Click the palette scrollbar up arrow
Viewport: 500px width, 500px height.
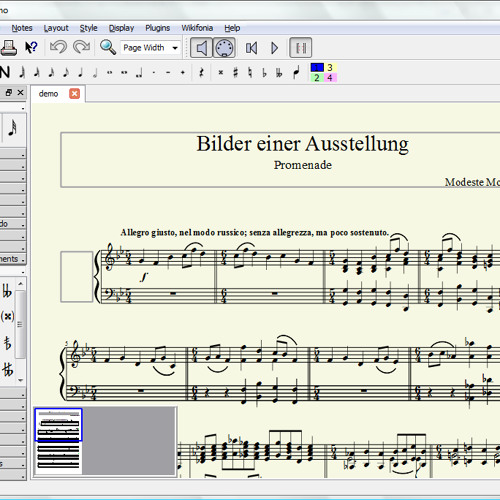pos(21,284)
